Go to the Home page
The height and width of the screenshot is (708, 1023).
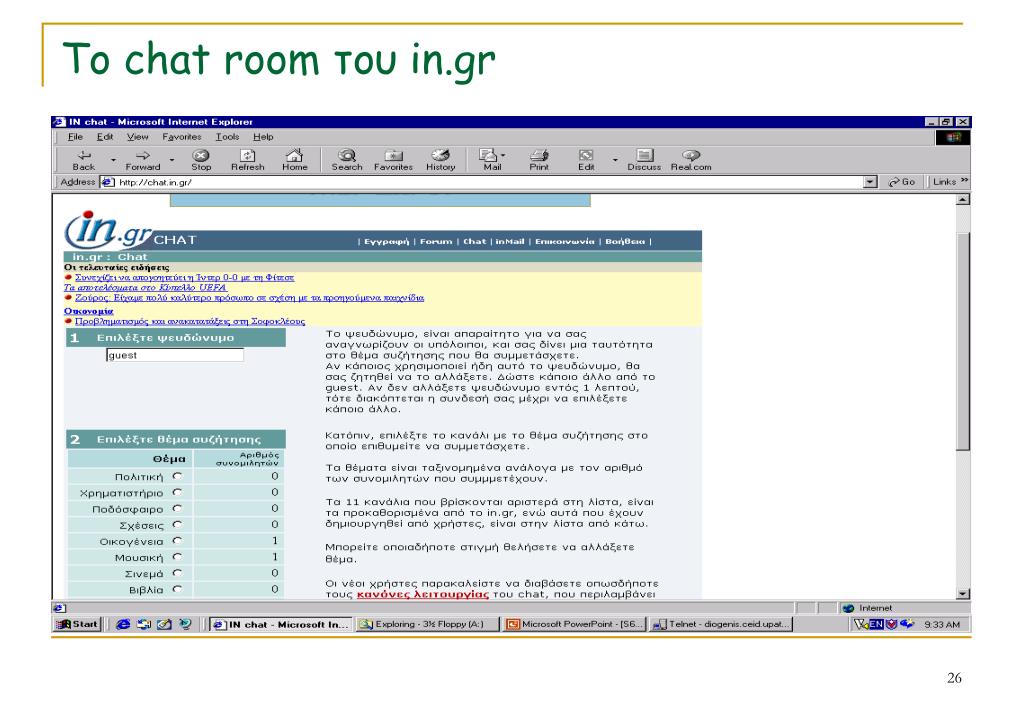coord(294,160)
